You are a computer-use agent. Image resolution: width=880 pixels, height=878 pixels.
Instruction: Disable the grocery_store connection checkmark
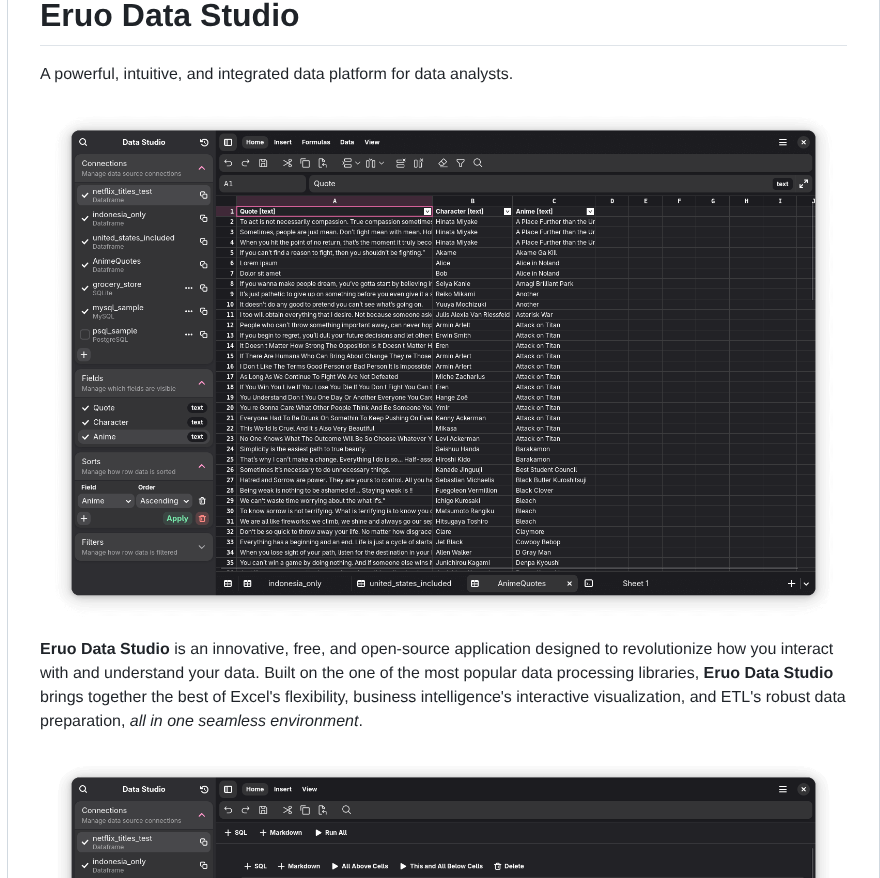pos(85,288)
